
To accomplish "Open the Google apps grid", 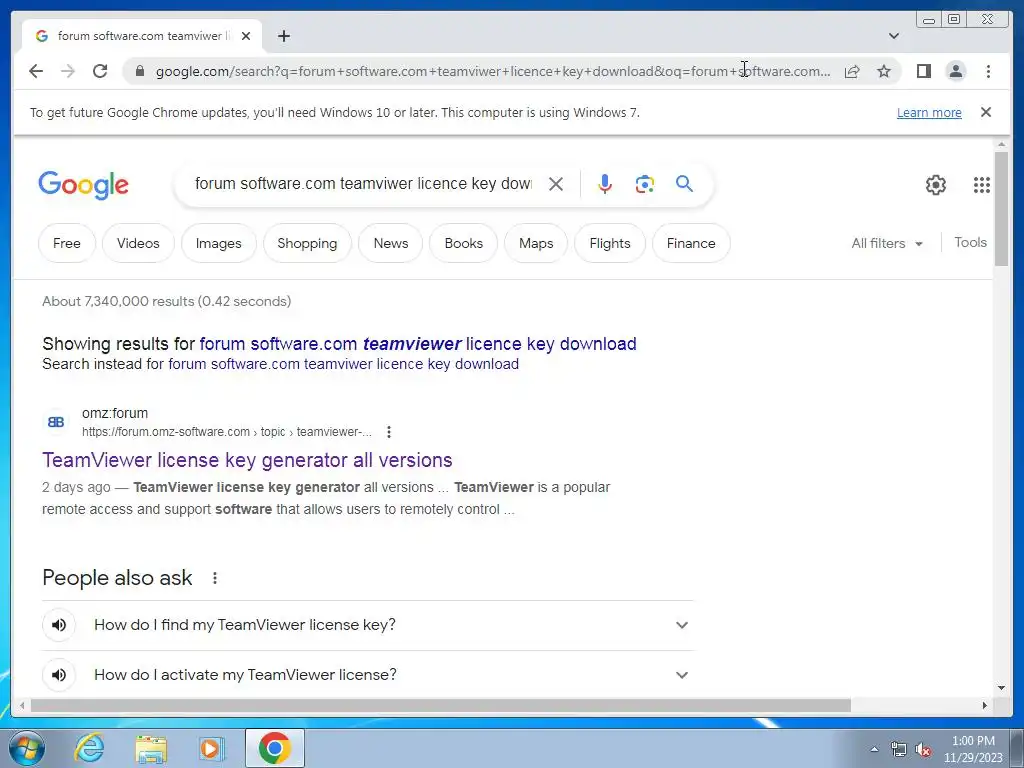I will [x=982, y=185].
